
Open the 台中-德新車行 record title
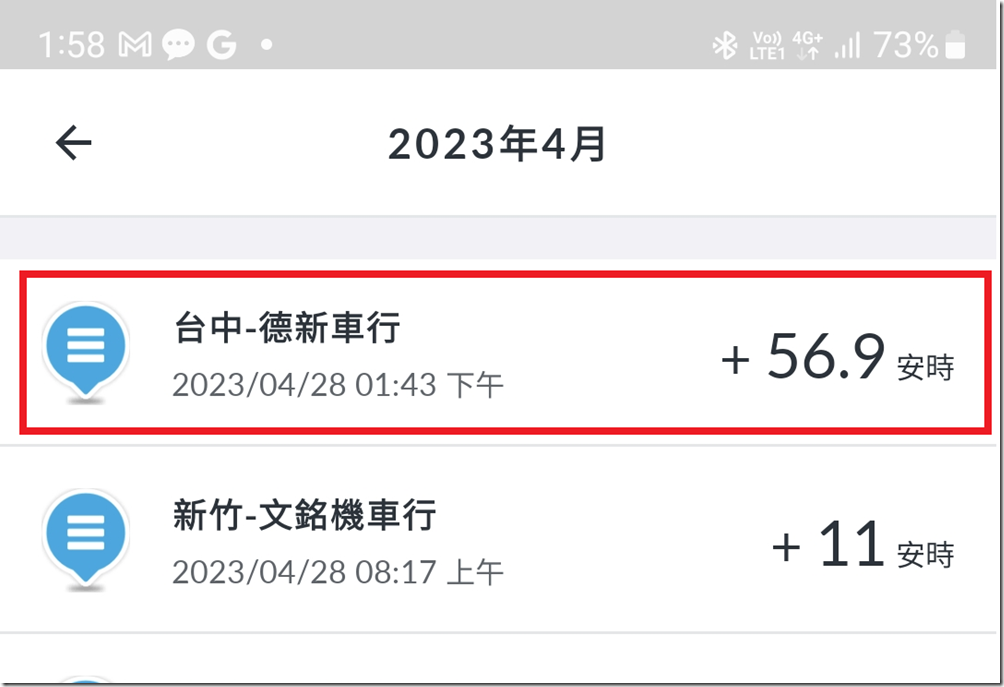coord(287,328)
